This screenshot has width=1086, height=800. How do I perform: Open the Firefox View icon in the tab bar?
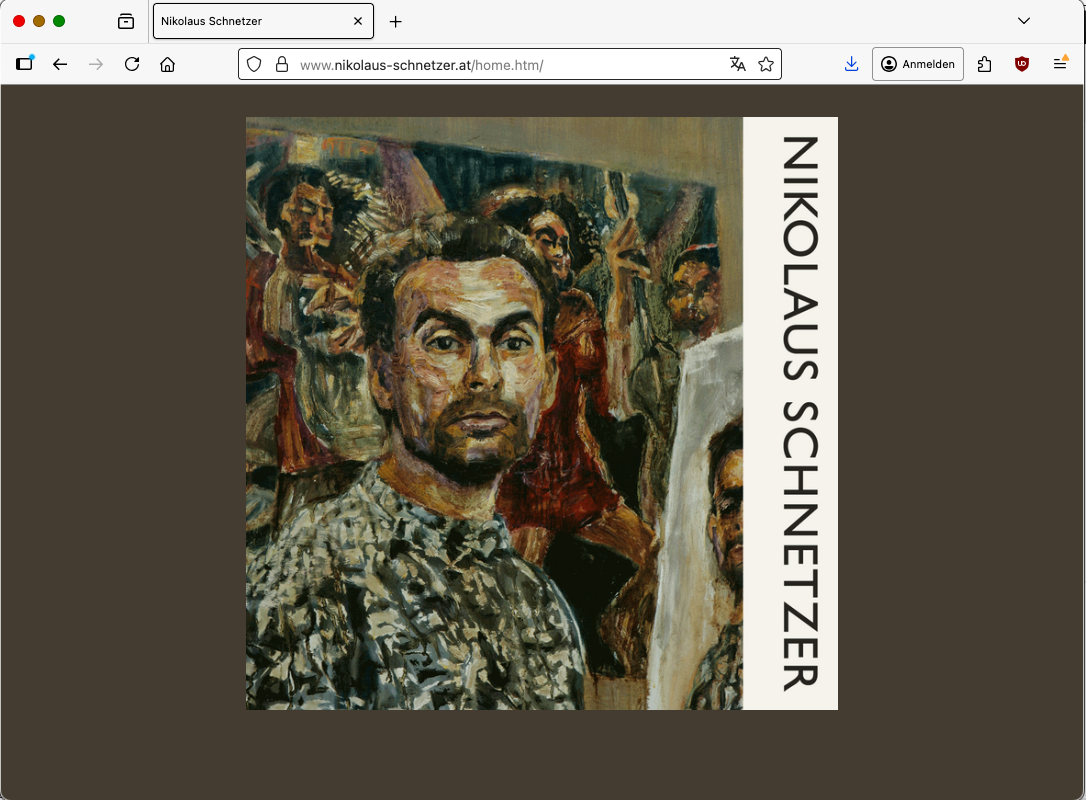[x=126, y=21]
